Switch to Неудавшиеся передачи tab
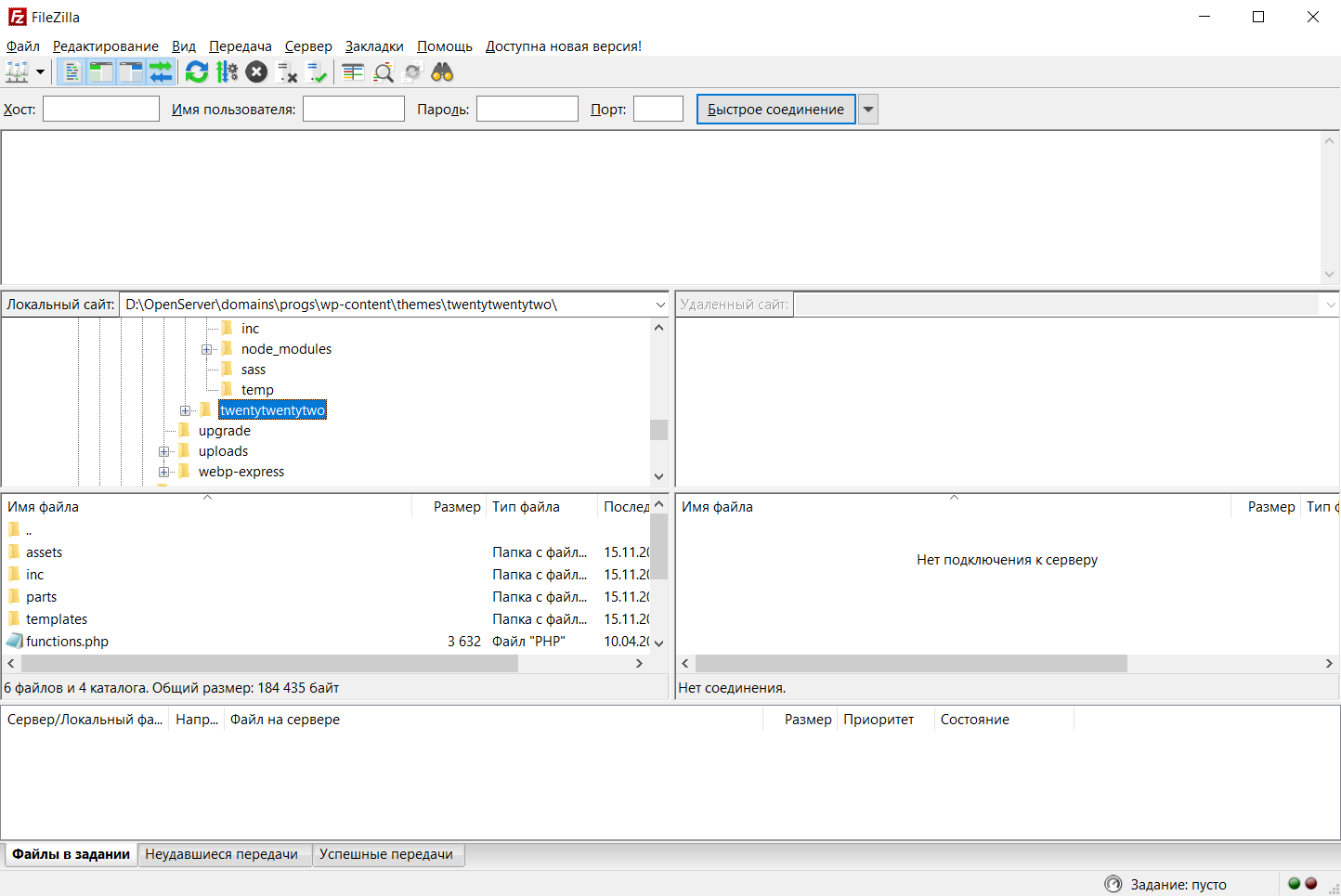The height and width of the screenshot is (896, 1341). [221, 854]
